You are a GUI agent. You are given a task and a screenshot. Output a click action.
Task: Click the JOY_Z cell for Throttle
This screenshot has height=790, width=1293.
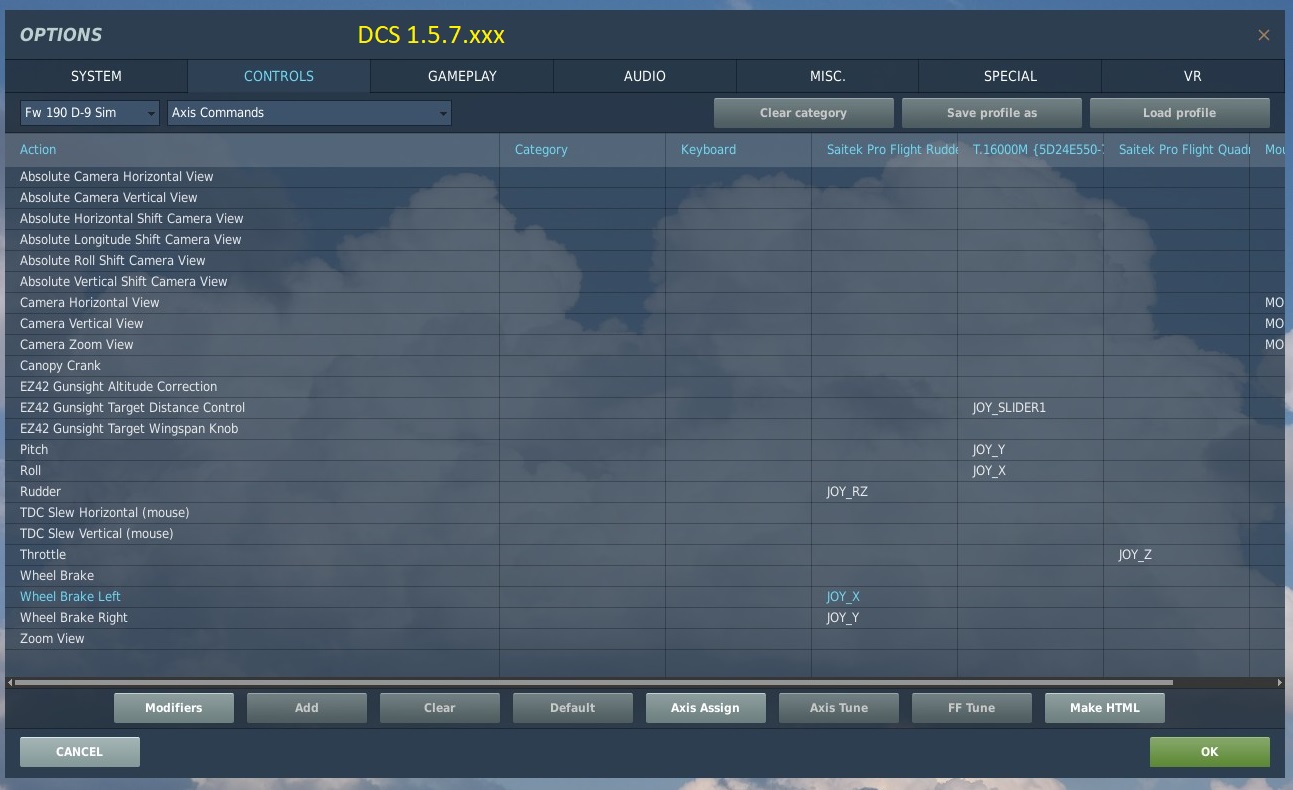(x=1176, y=555)
